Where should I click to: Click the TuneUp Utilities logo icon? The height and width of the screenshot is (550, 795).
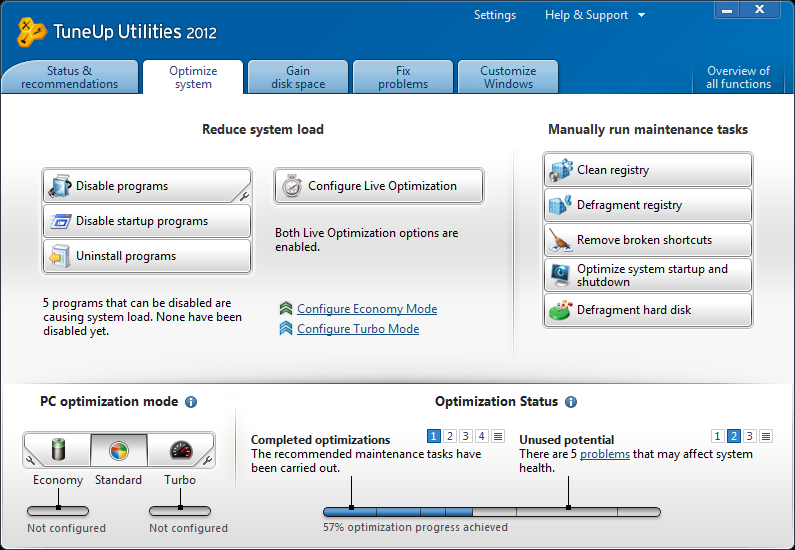pos(31,31)
